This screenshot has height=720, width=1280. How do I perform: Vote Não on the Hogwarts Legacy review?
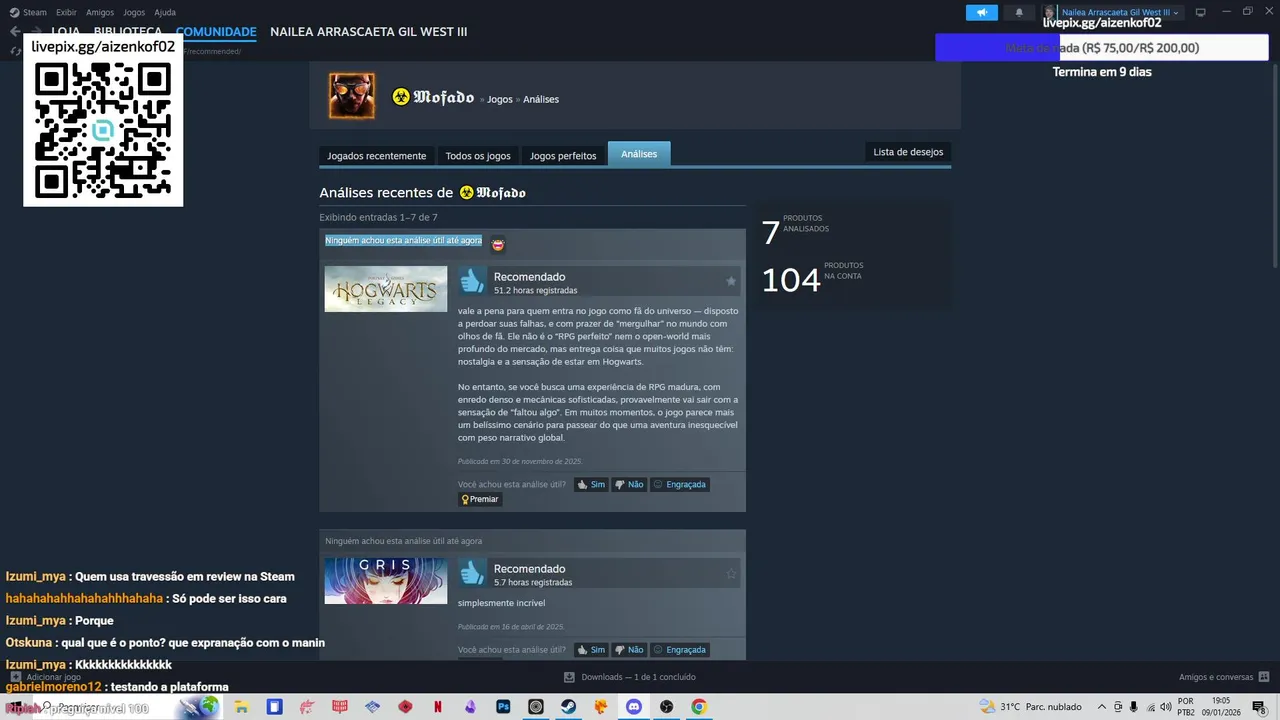(629, 484)
